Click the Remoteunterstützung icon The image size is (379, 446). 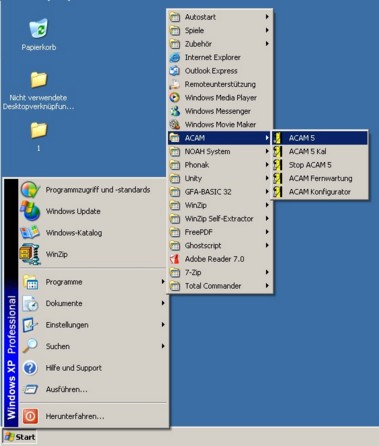pyautogui.click(x=175, y=84)
